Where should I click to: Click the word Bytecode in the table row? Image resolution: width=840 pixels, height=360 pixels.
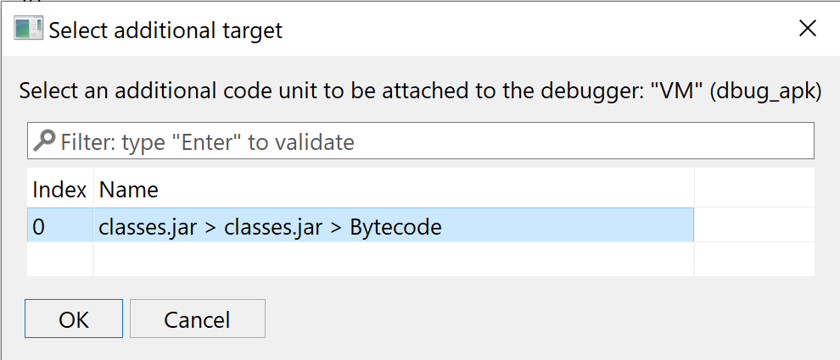(396, 227)
